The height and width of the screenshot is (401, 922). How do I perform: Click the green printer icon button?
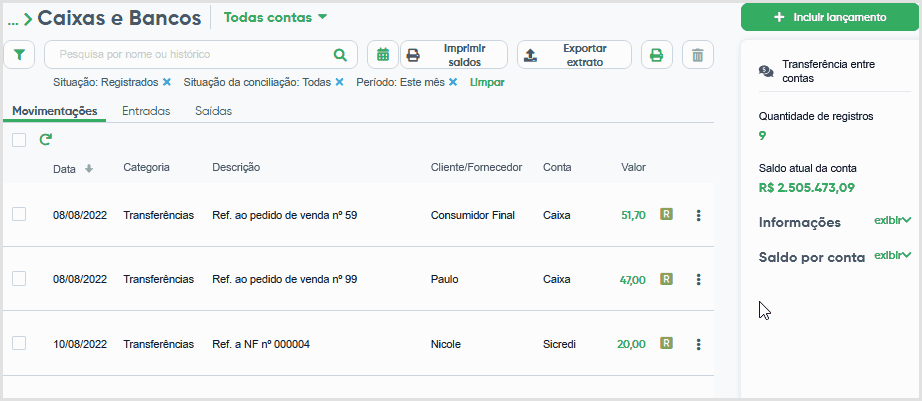[x=656, y=55]
